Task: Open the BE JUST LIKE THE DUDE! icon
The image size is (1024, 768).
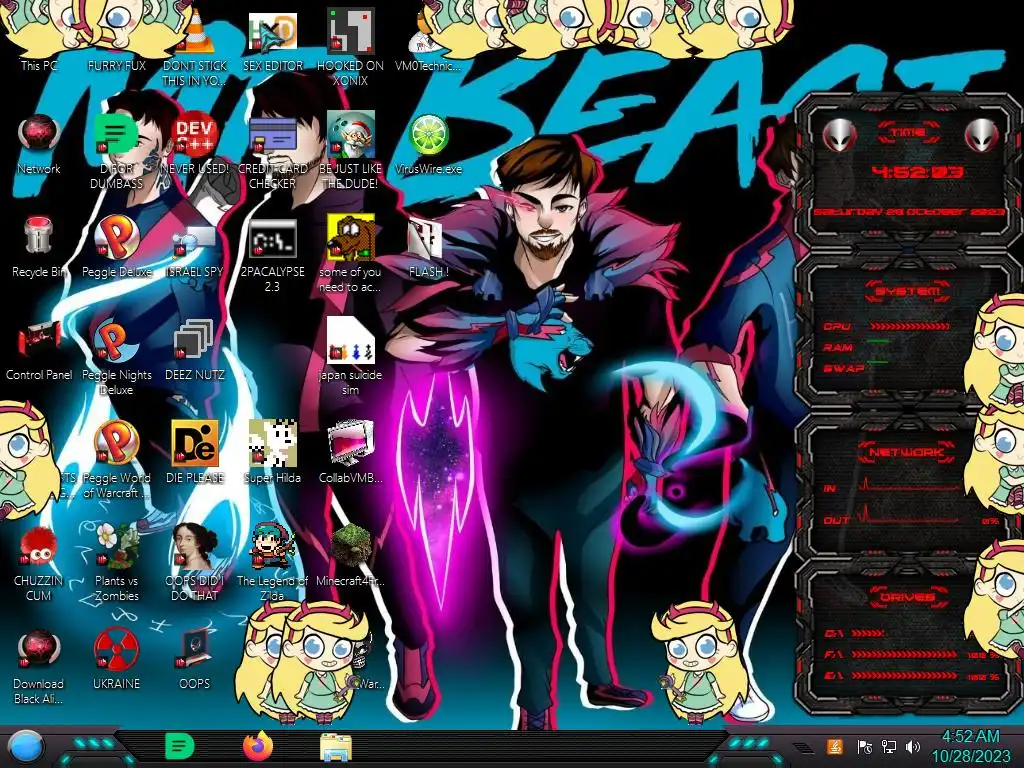Action: (351, 135)
